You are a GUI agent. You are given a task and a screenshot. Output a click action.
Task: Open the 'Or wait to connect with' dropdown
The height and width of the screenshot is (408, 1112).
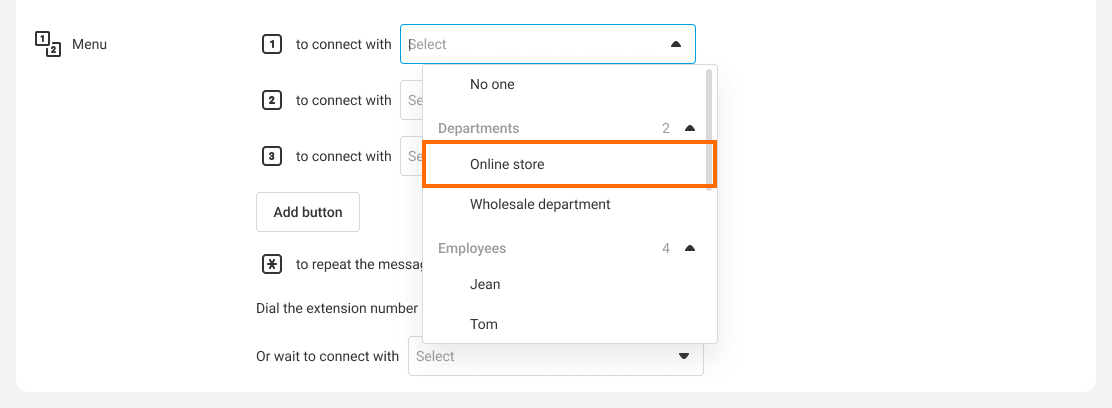555,356
